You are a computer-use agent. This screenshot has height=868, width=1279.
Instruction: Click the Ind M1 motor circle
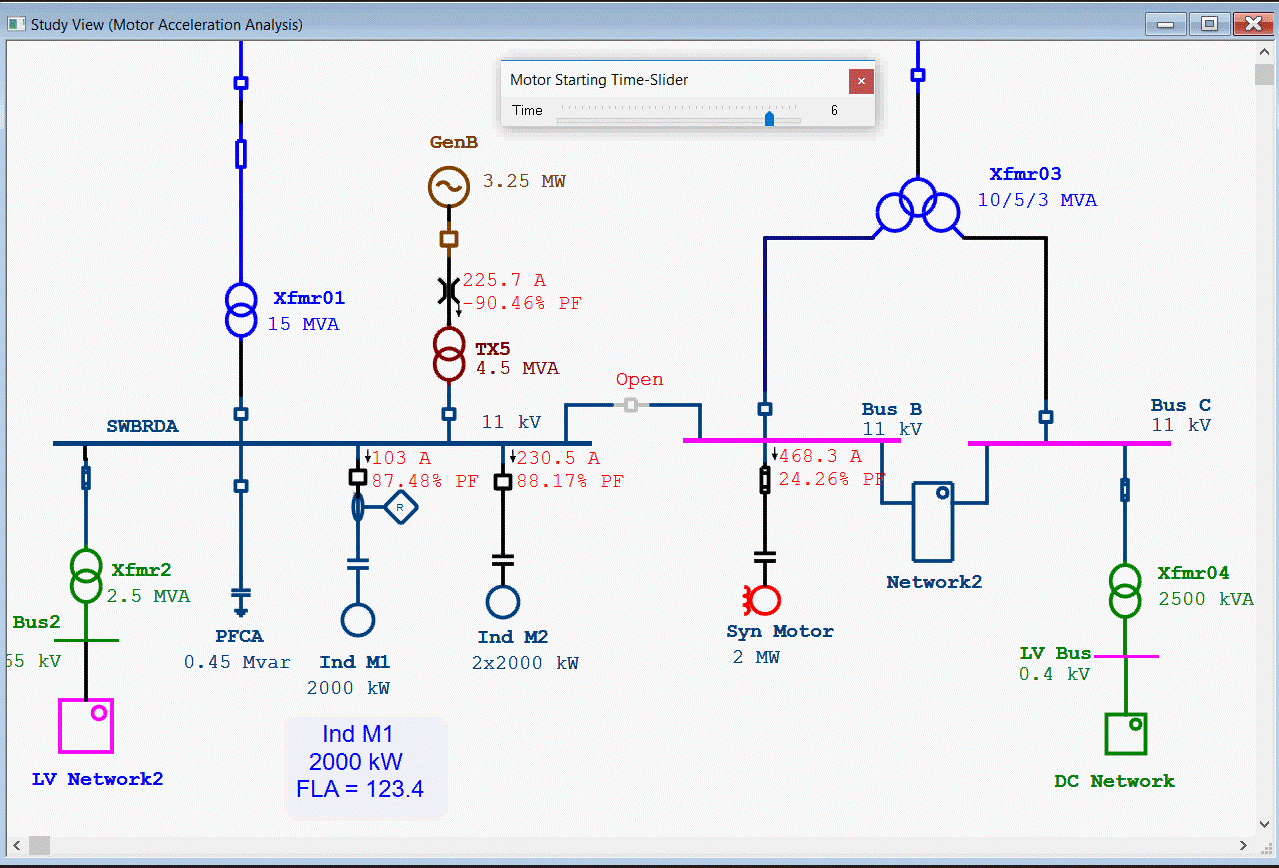pos(358,620)
